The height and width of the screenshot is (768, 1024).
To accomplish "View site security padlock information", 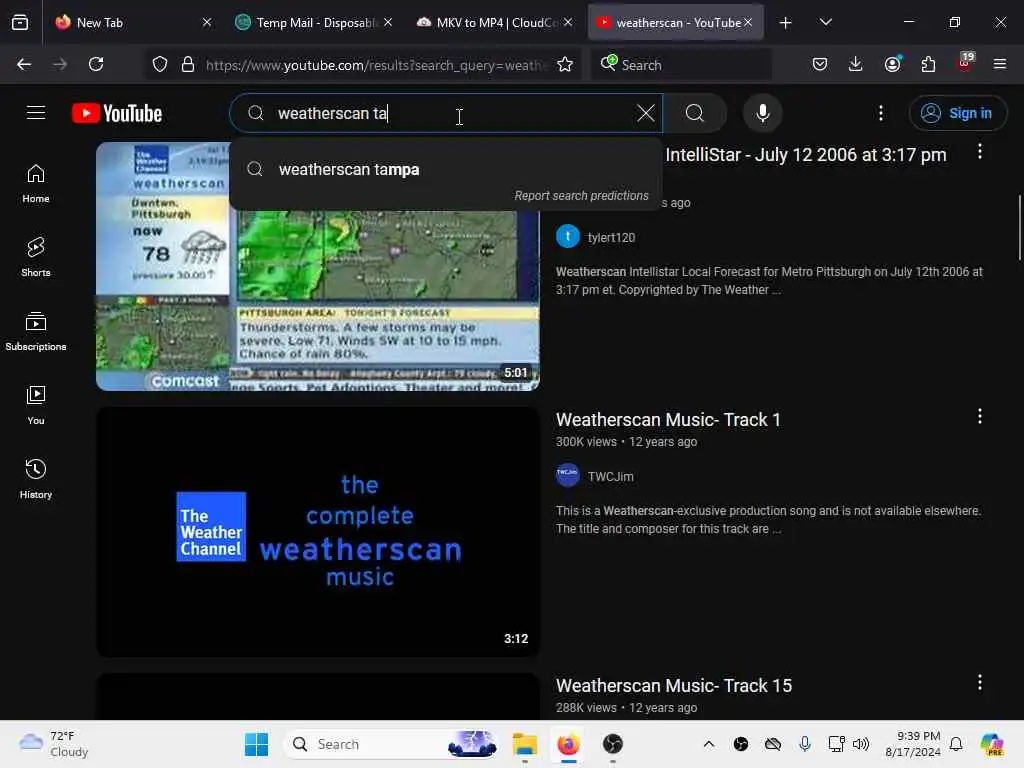I will click(x=188, y=64).
